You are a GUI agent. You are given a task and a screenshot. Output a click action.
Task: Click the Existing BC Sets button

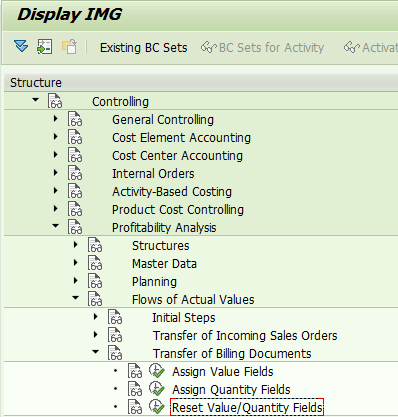coord(144,48)
